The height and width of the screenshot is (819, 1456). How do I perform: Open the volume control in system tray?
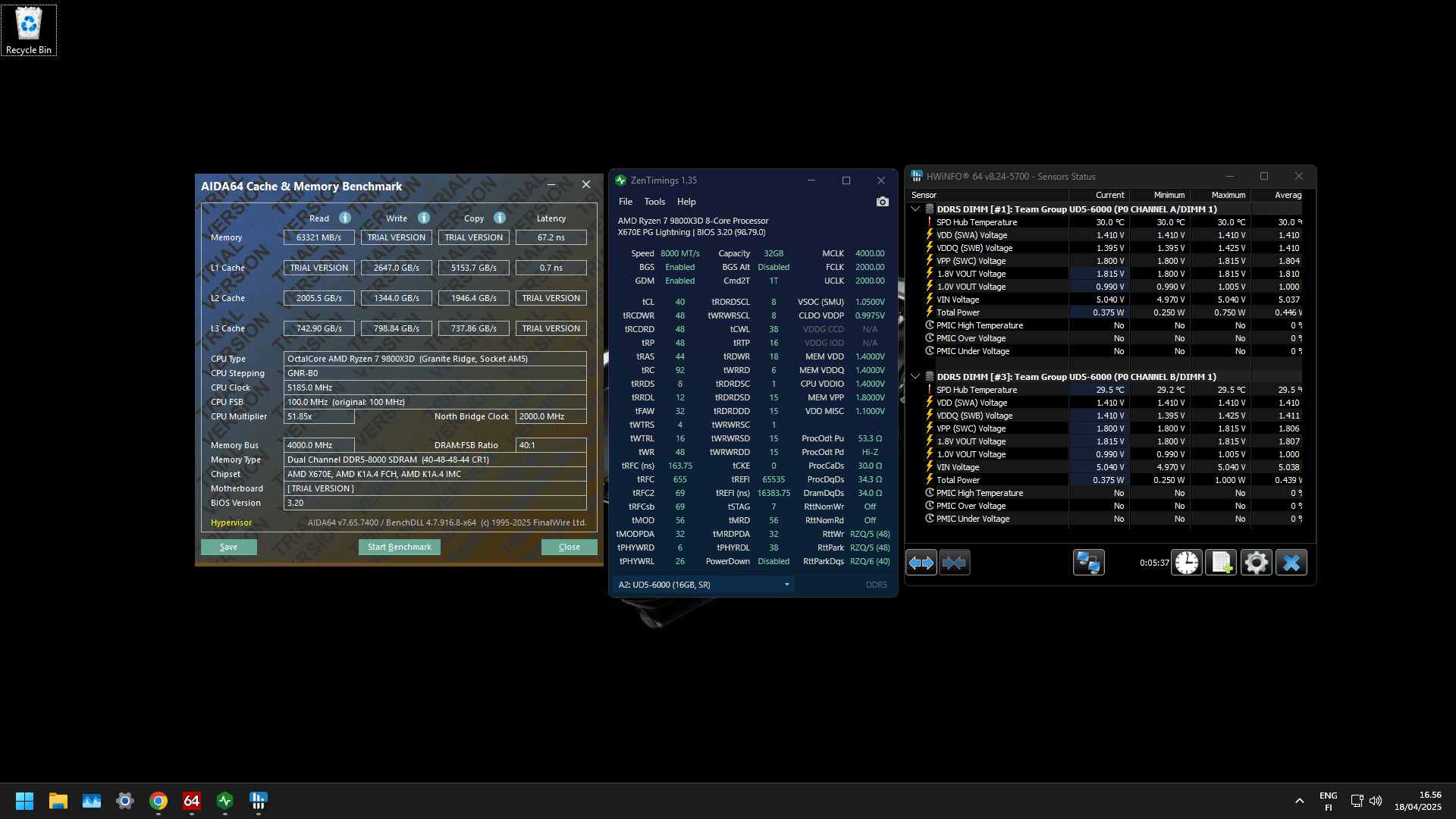point(1376,801)
